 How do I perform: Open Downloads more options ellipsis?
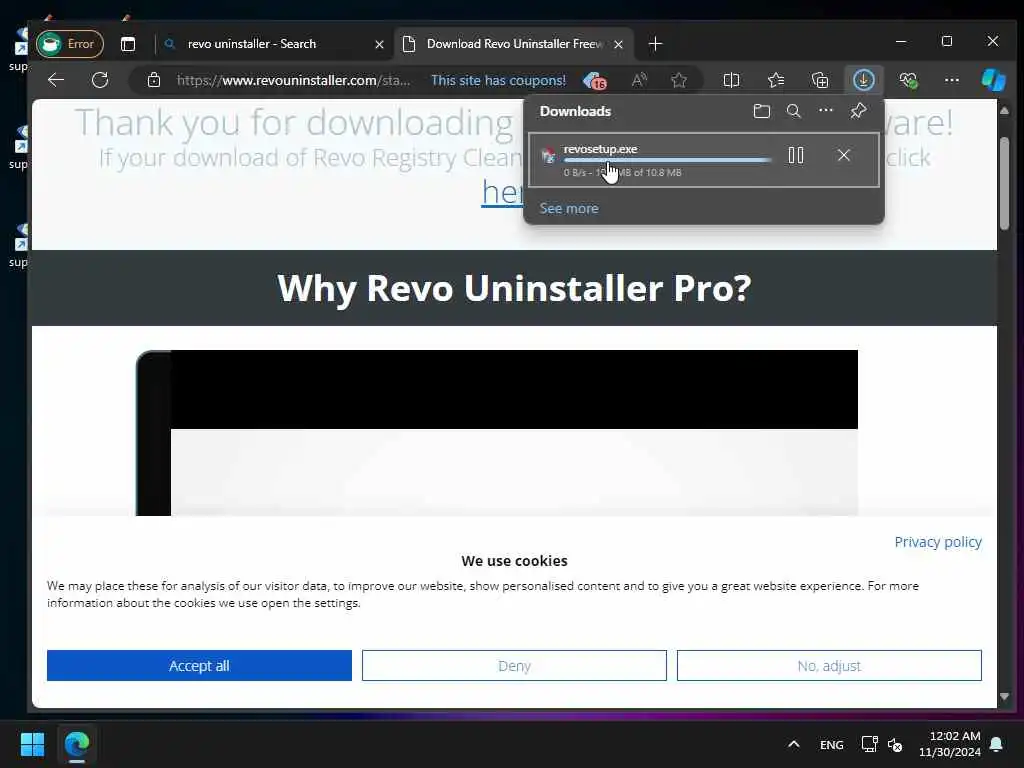point(825,110)
